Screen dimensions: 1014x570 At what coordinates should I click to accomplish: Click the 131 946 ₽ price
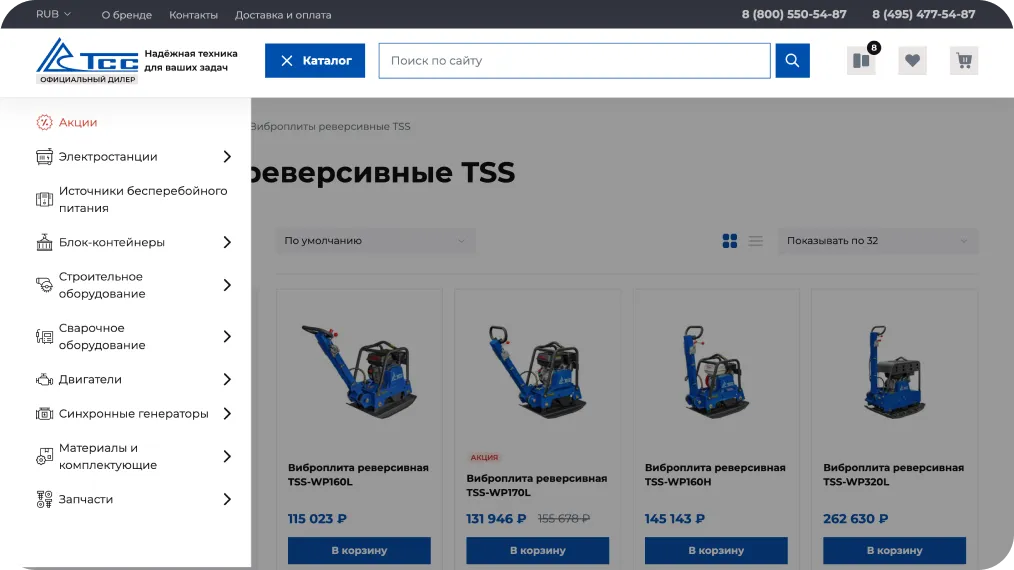[x=496, y=519]
